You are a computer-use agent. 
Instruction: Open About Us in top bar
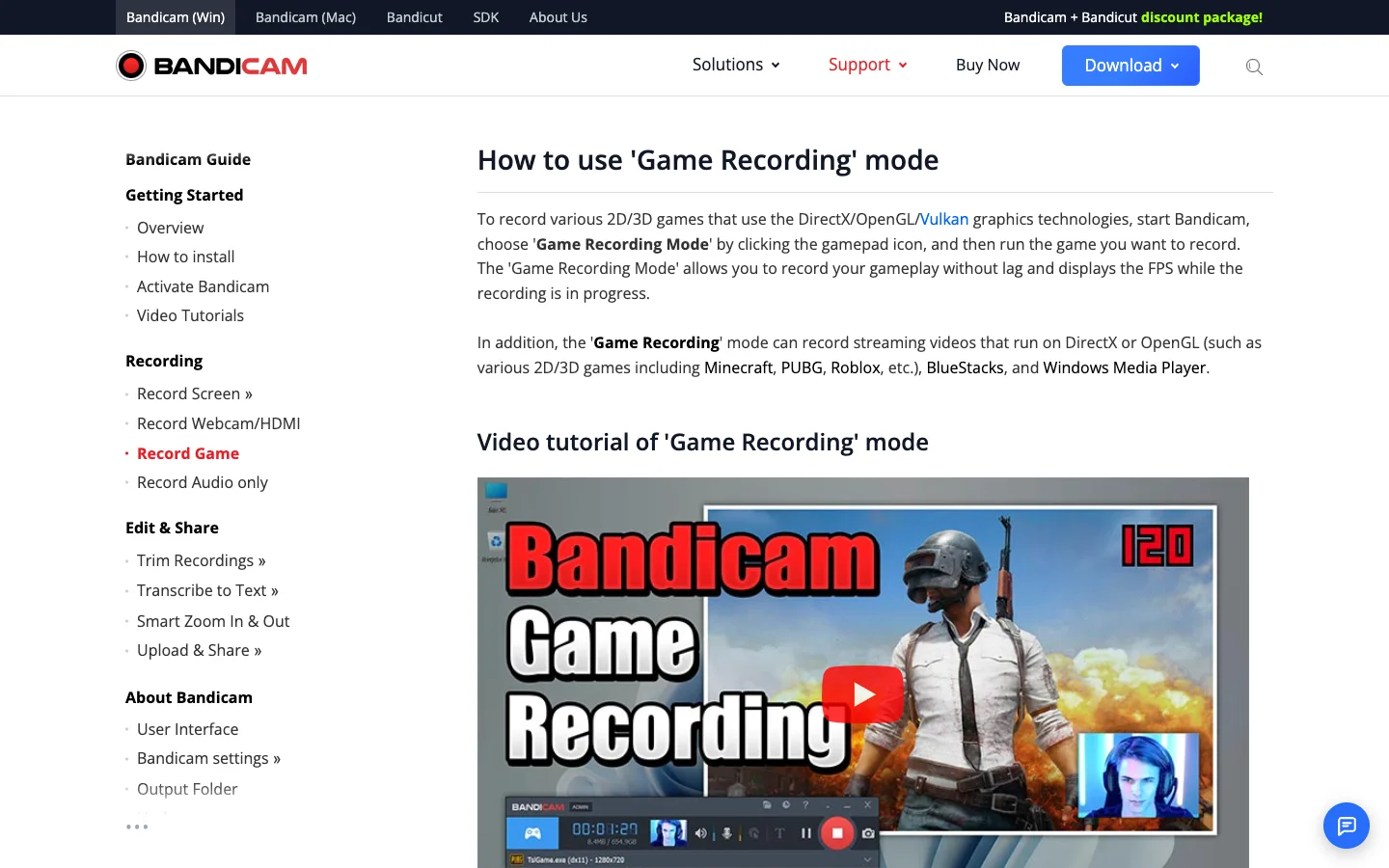(x=558, y=17)
